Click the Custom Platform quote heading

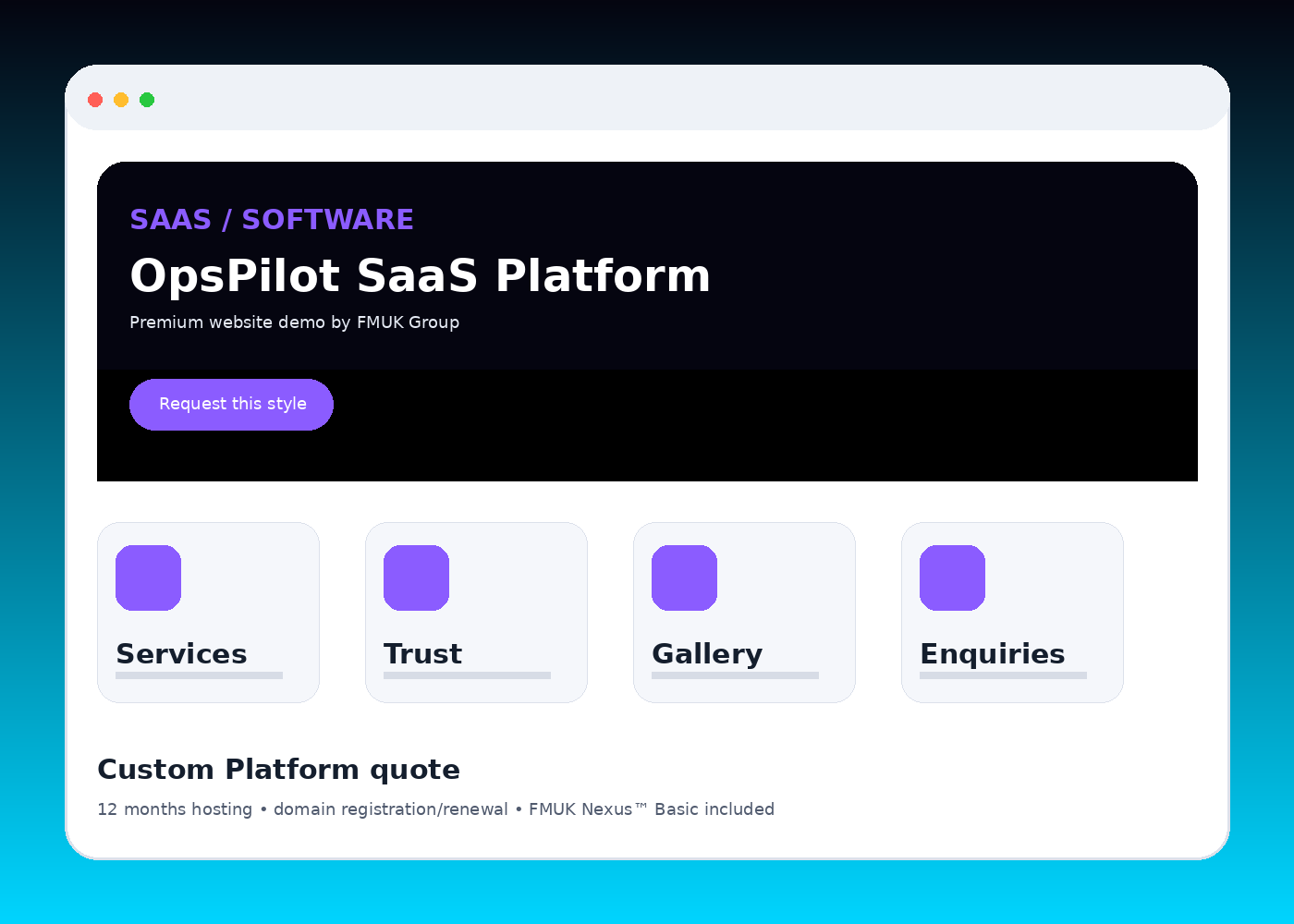[278, 770]
